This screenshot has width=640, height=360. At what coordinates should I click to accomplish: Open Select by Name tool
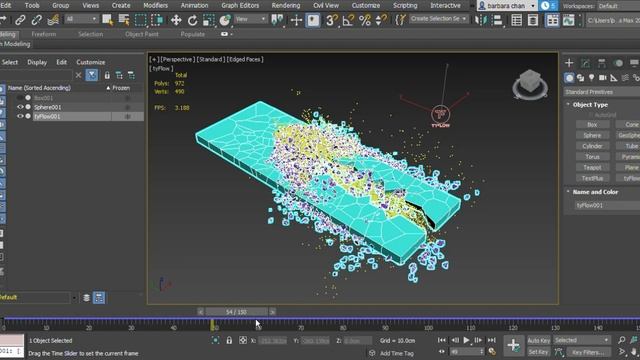(x=124, y=20)
